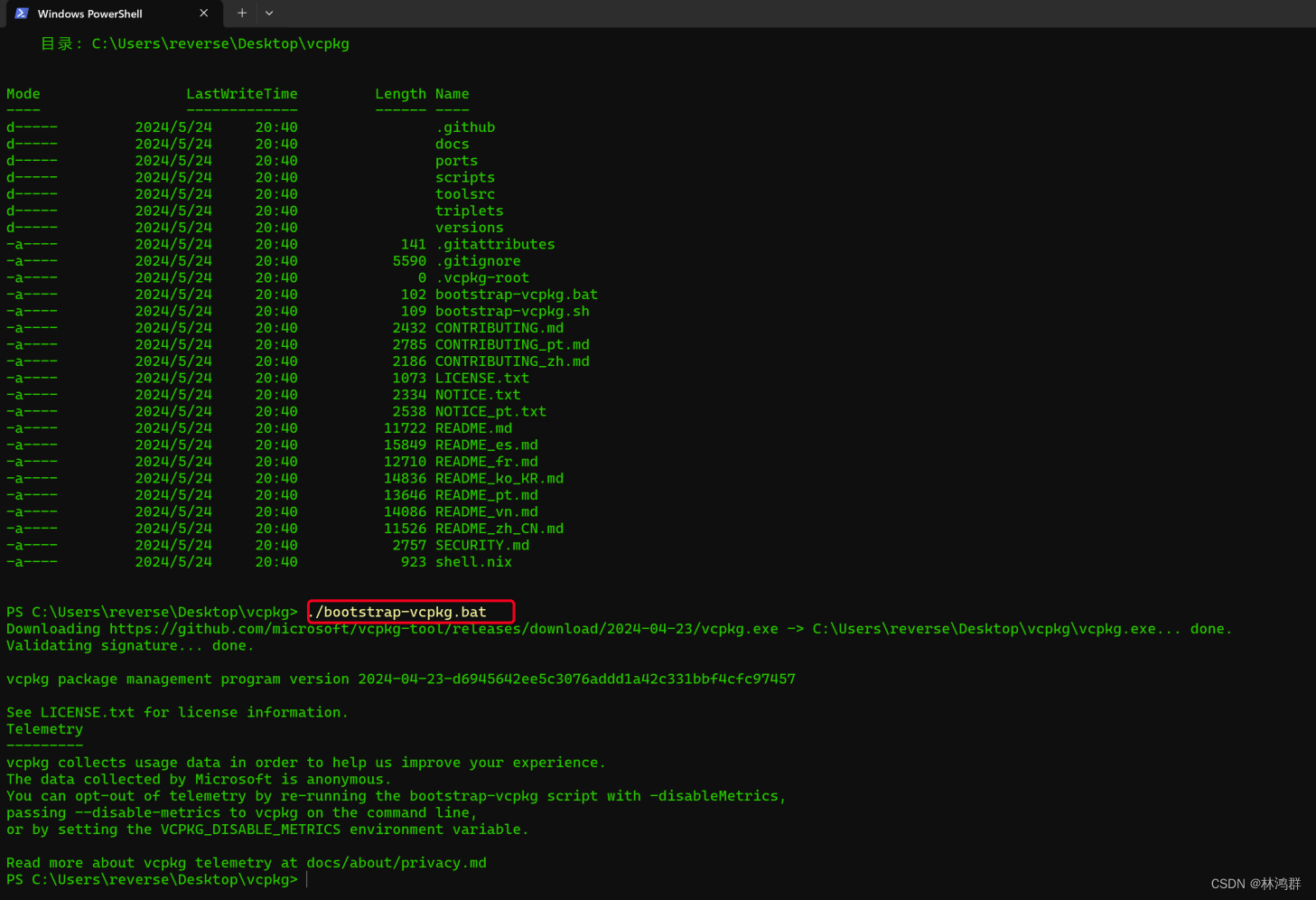Click the vcpkg package management version line

point(401,679)
